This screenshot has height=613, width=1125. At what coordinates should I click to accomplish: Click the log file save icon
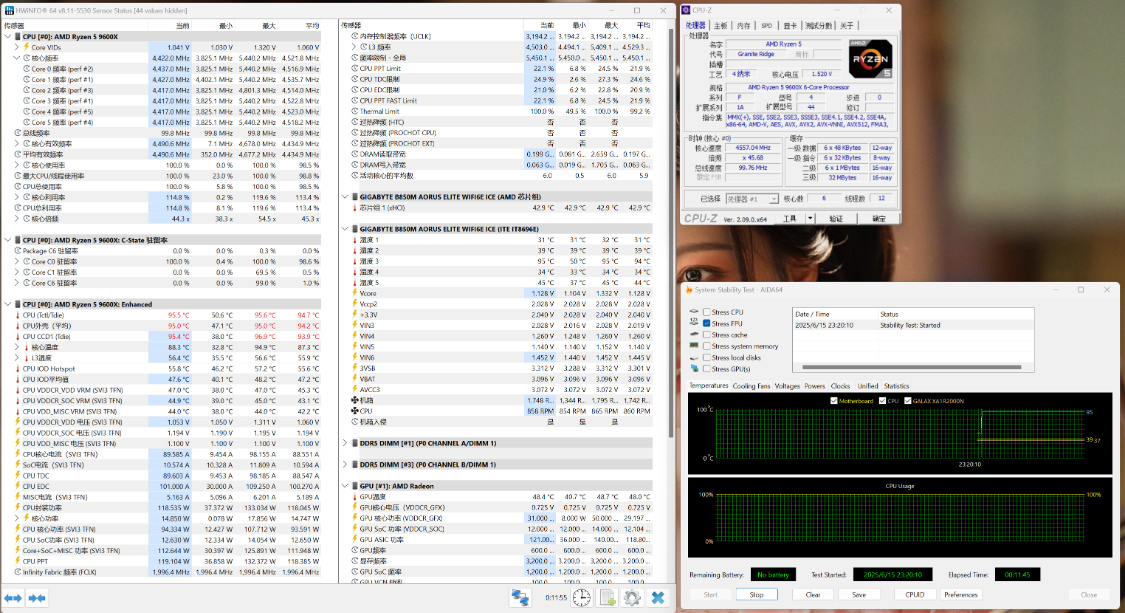tap(606, 597)
